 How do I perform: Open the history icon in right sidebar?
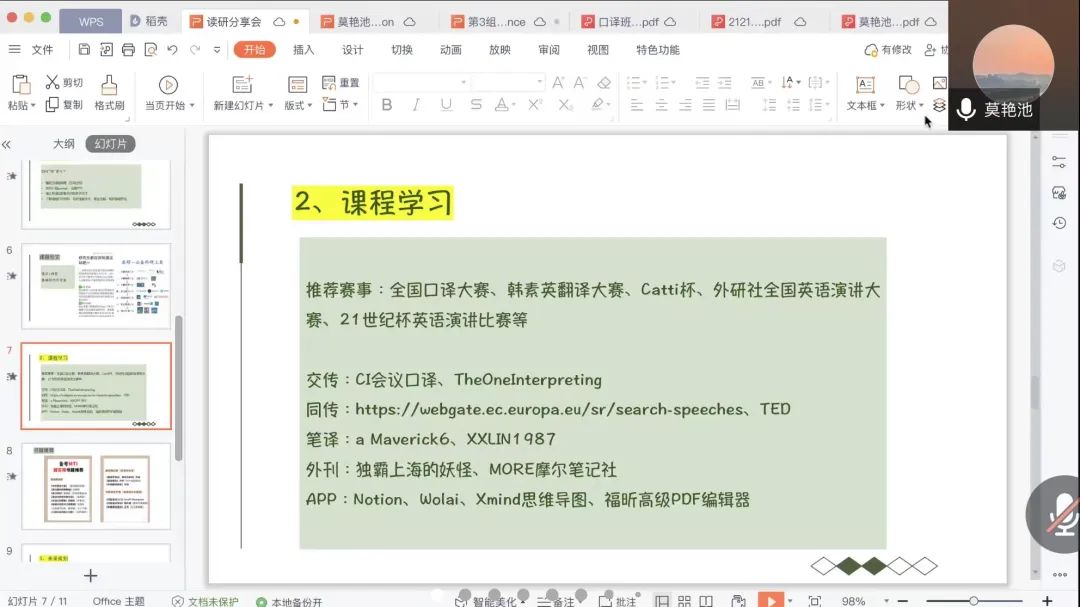tap(1059, 223)
